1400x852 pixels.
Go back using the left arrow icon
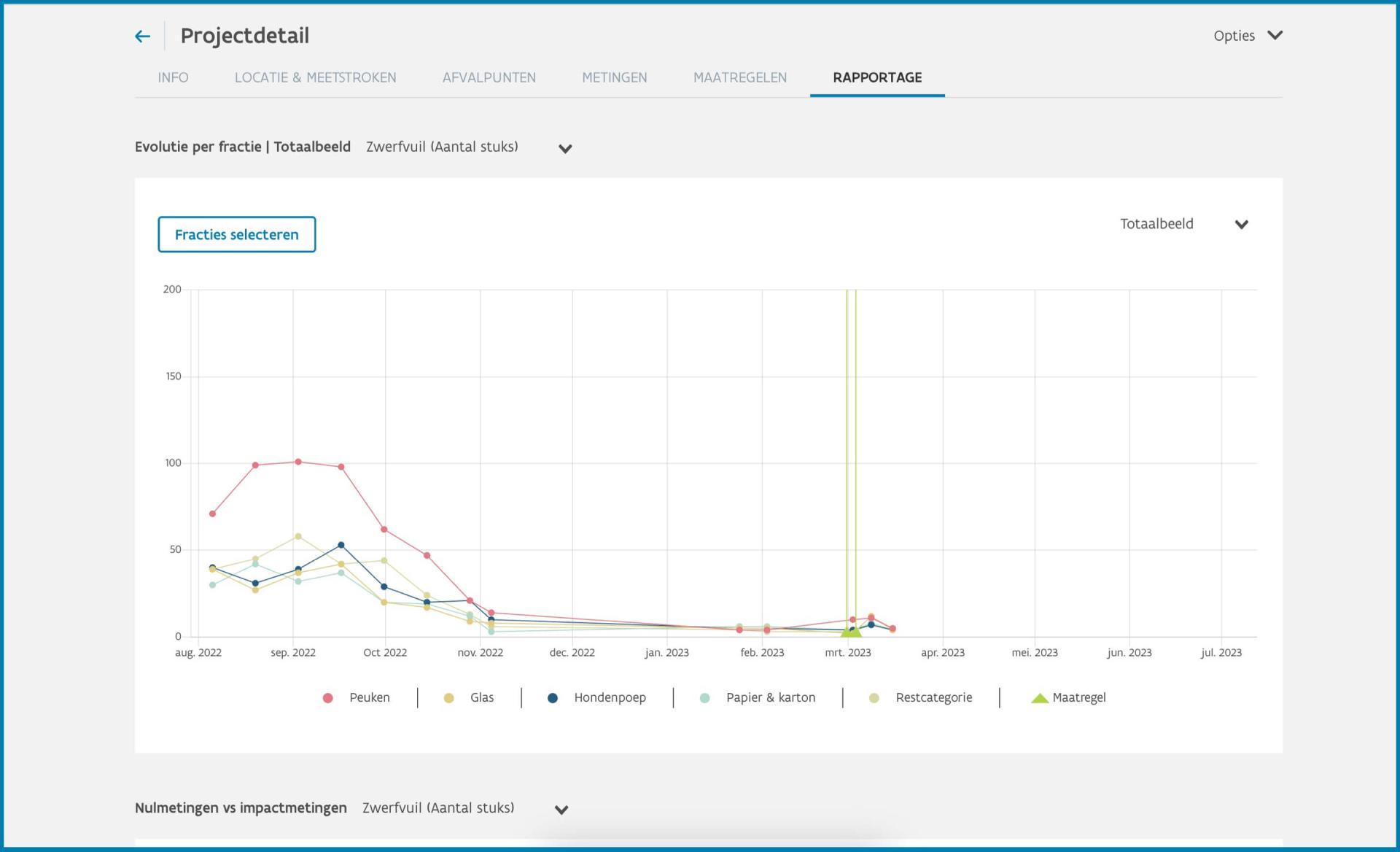click(142, 36)
